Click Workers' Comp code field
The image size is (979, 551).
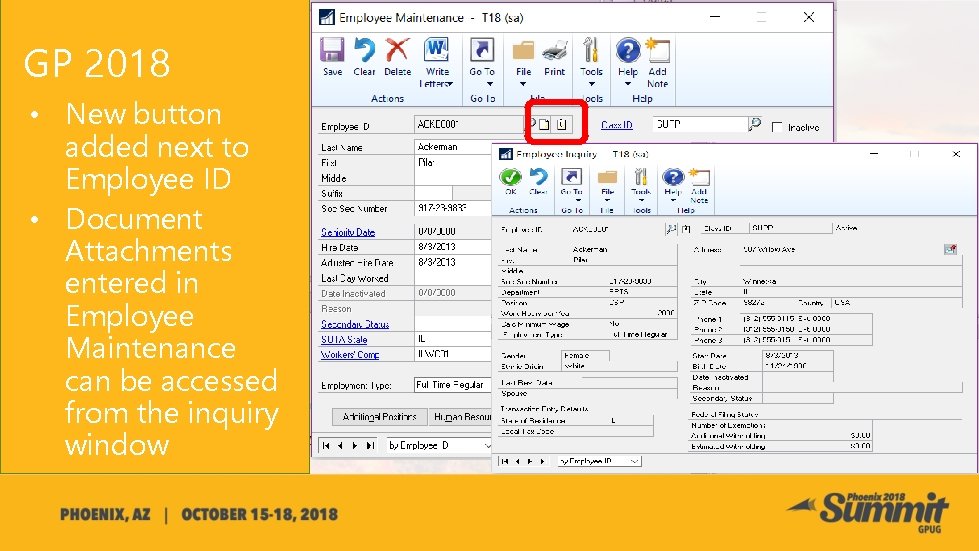[x=453, y=354]
